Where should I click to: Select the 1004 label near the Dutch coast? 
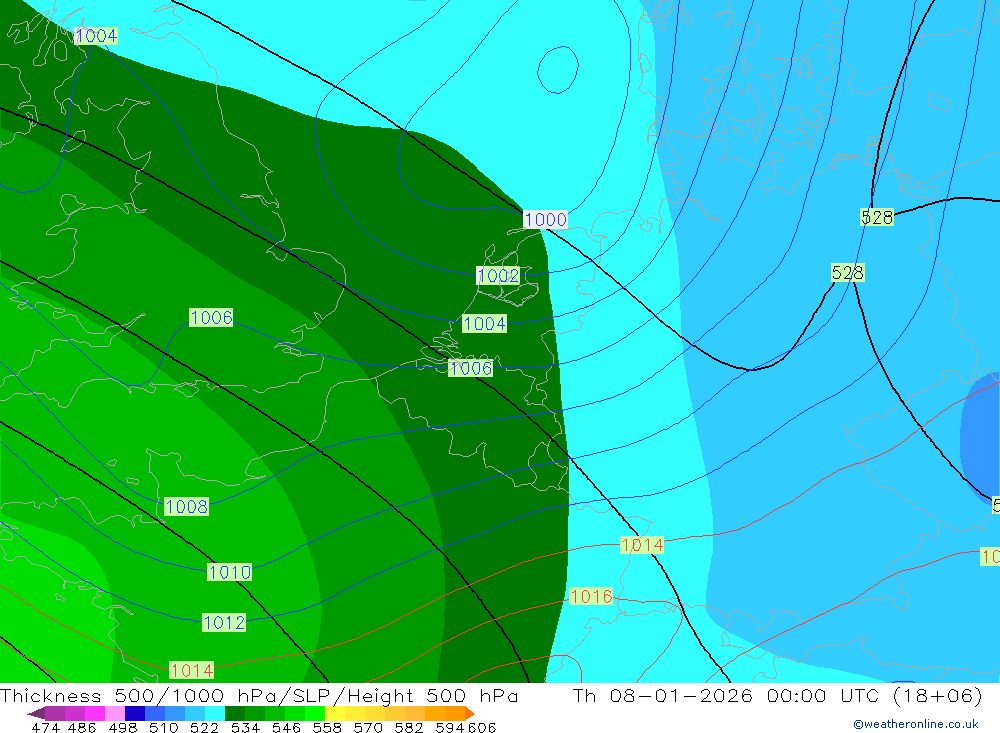484,323
